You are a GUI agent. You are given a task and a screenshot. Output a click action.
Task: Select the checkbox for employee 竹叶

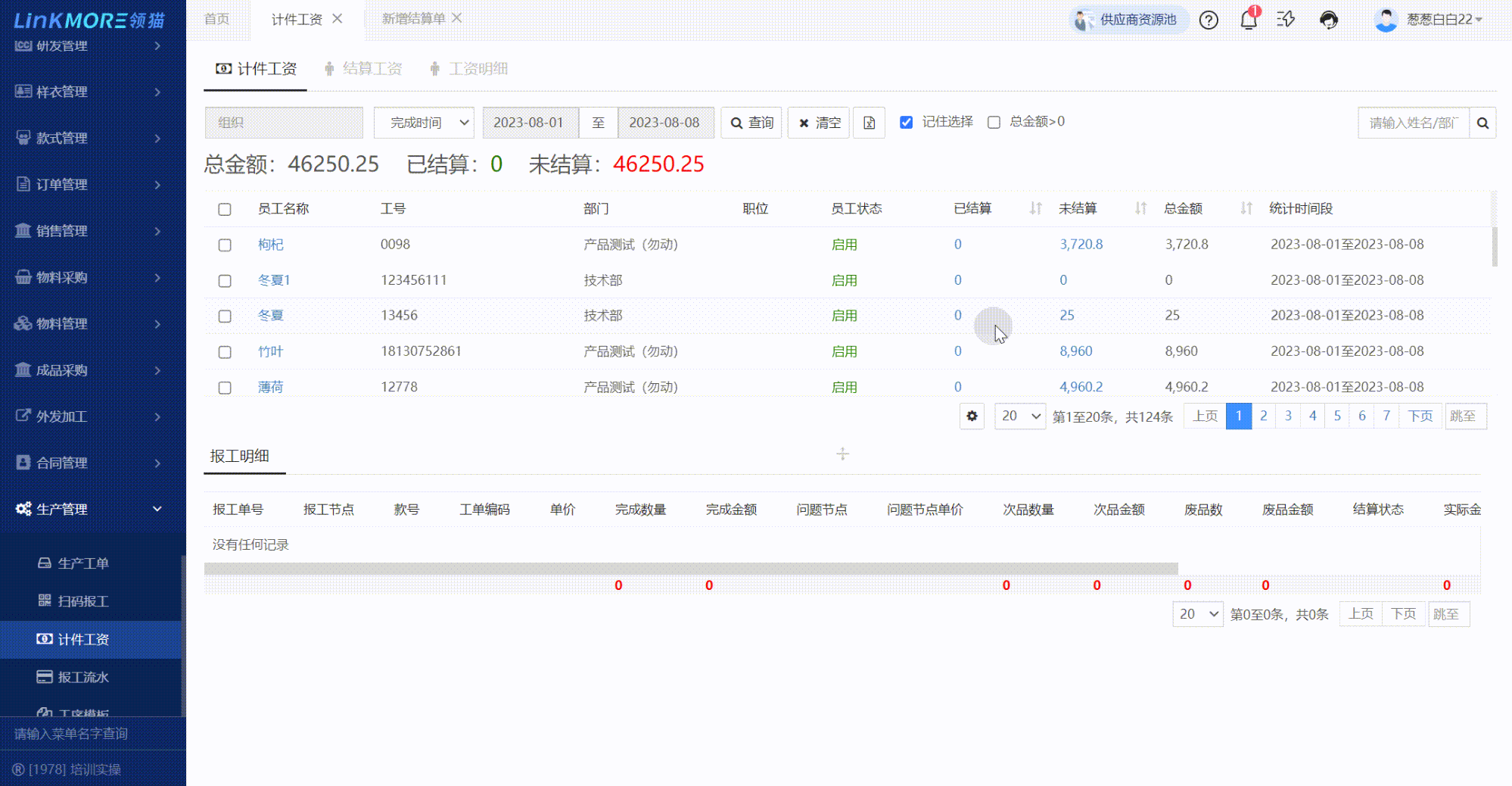[225, 352]
